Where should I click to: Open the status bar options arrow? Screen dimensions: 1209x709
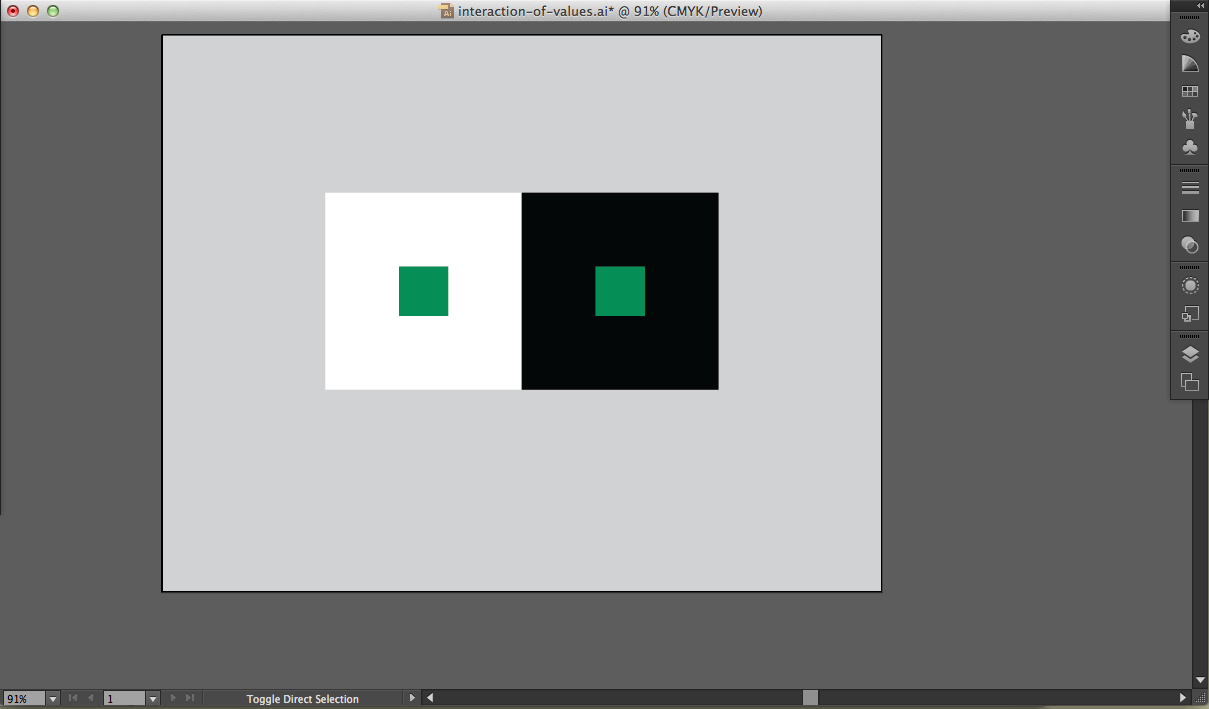(x=411, y=698)
